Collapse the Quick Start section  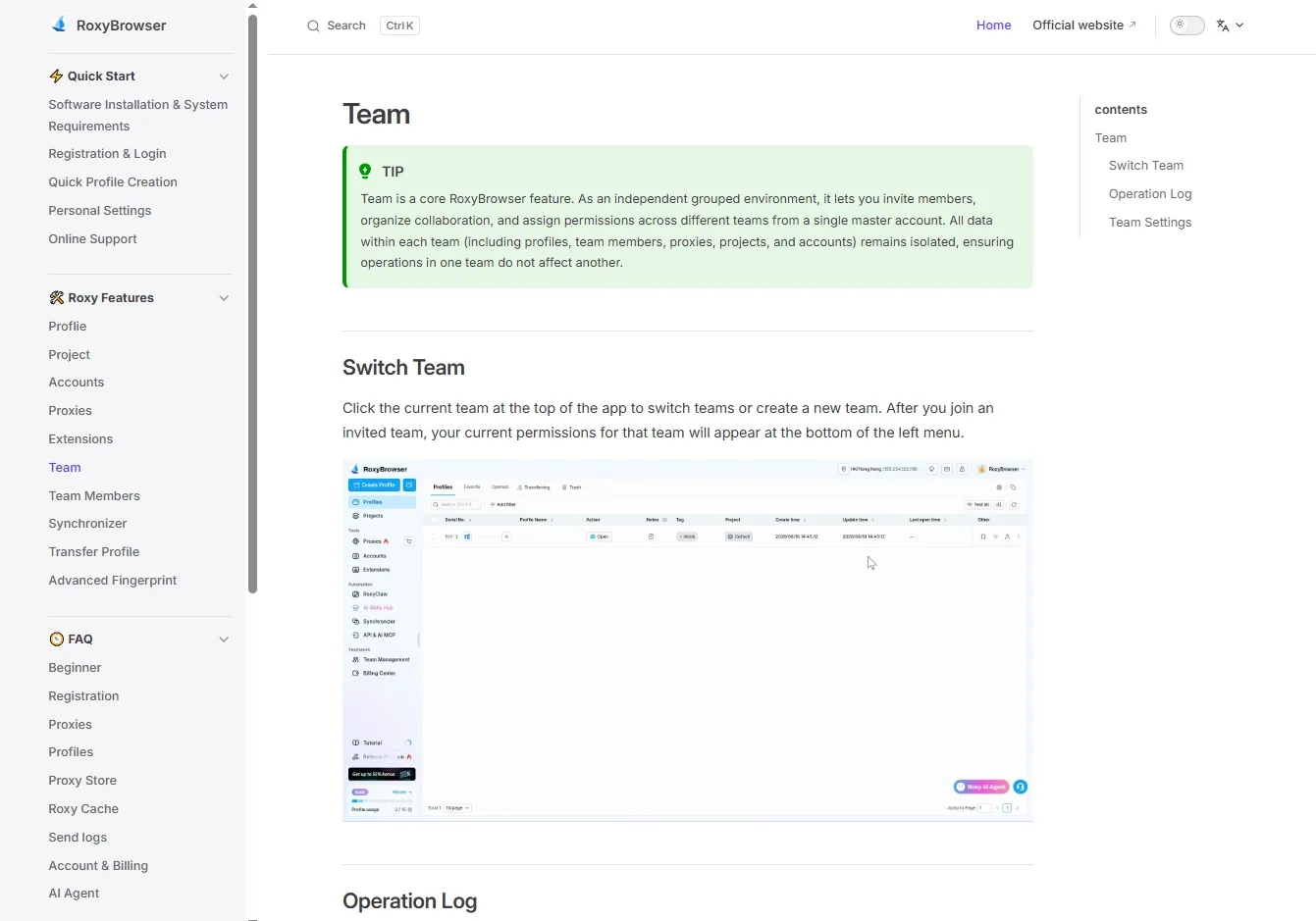pyautogui.click(x=224, y=77)
